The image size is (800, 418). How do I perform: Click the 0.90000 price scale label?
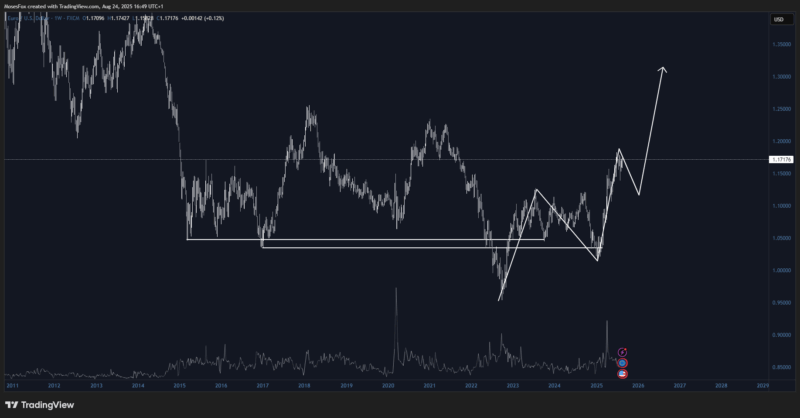coord(780,335)
